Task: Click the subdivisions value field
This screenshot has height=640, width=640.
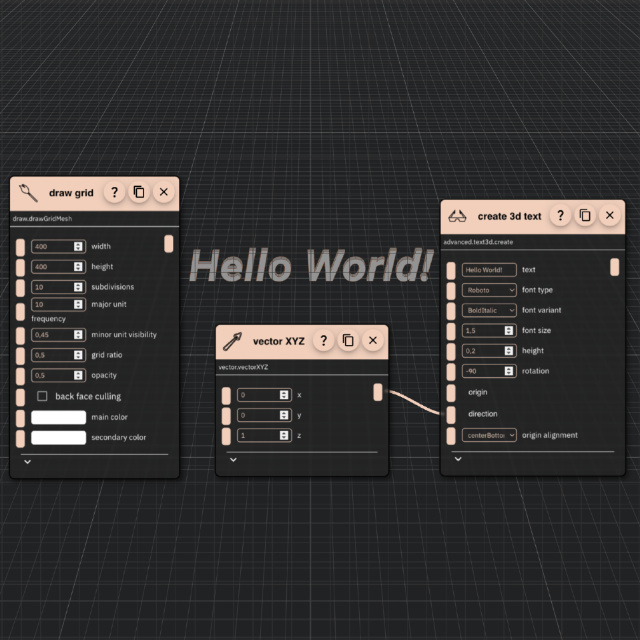Action: point(58,287)
